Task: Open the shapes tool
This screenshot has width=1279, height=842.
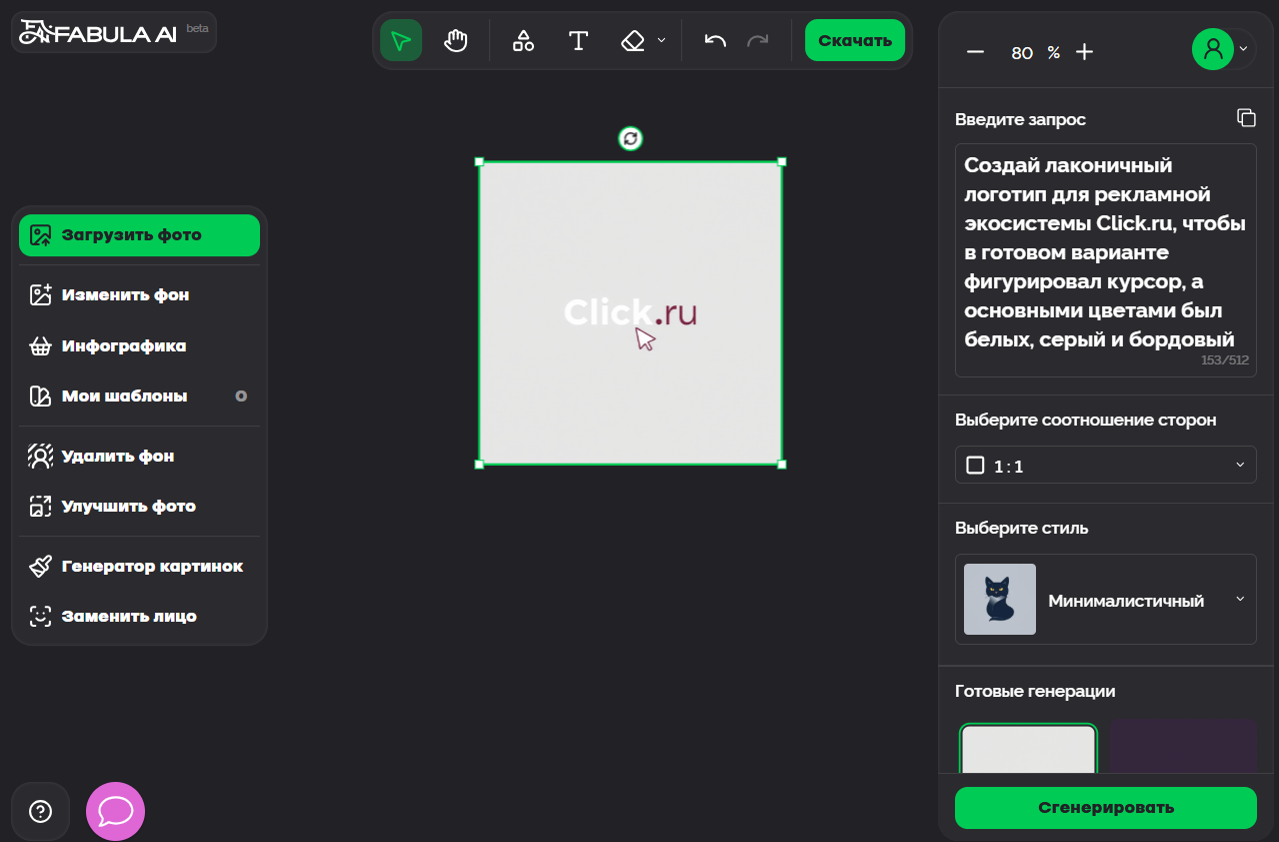Action: tap(523, 41)
